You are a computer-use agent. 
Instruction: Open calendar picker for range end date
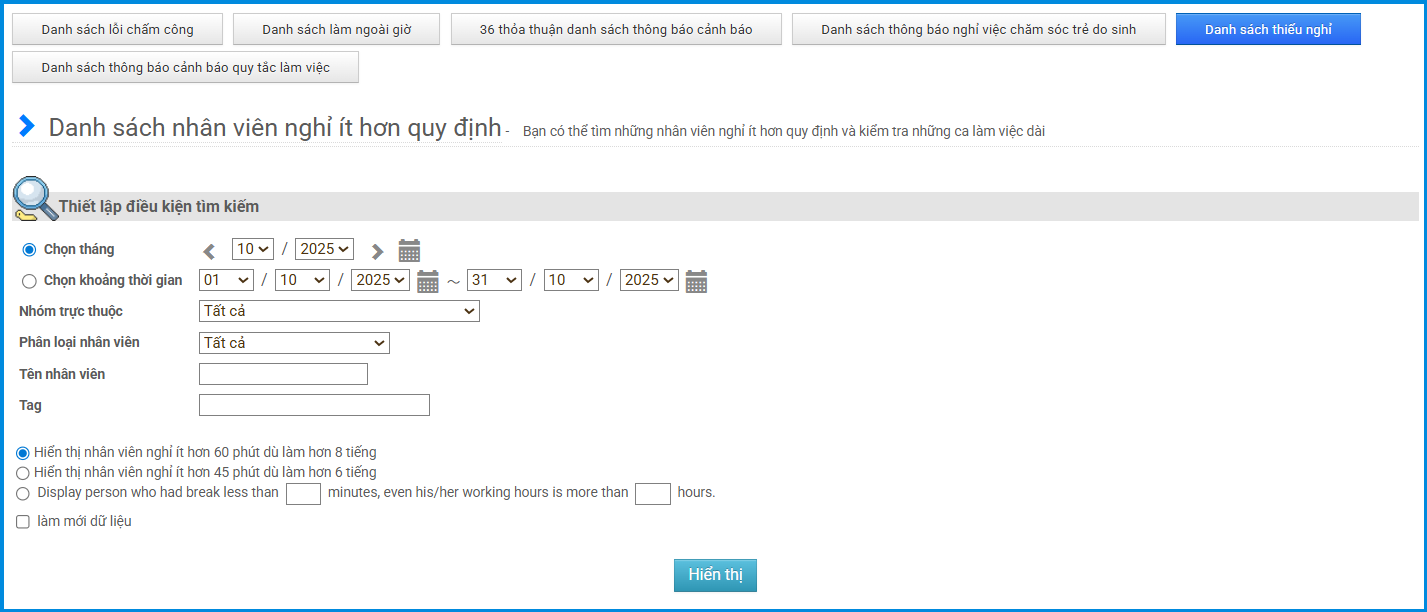click(x=697, y=282)
